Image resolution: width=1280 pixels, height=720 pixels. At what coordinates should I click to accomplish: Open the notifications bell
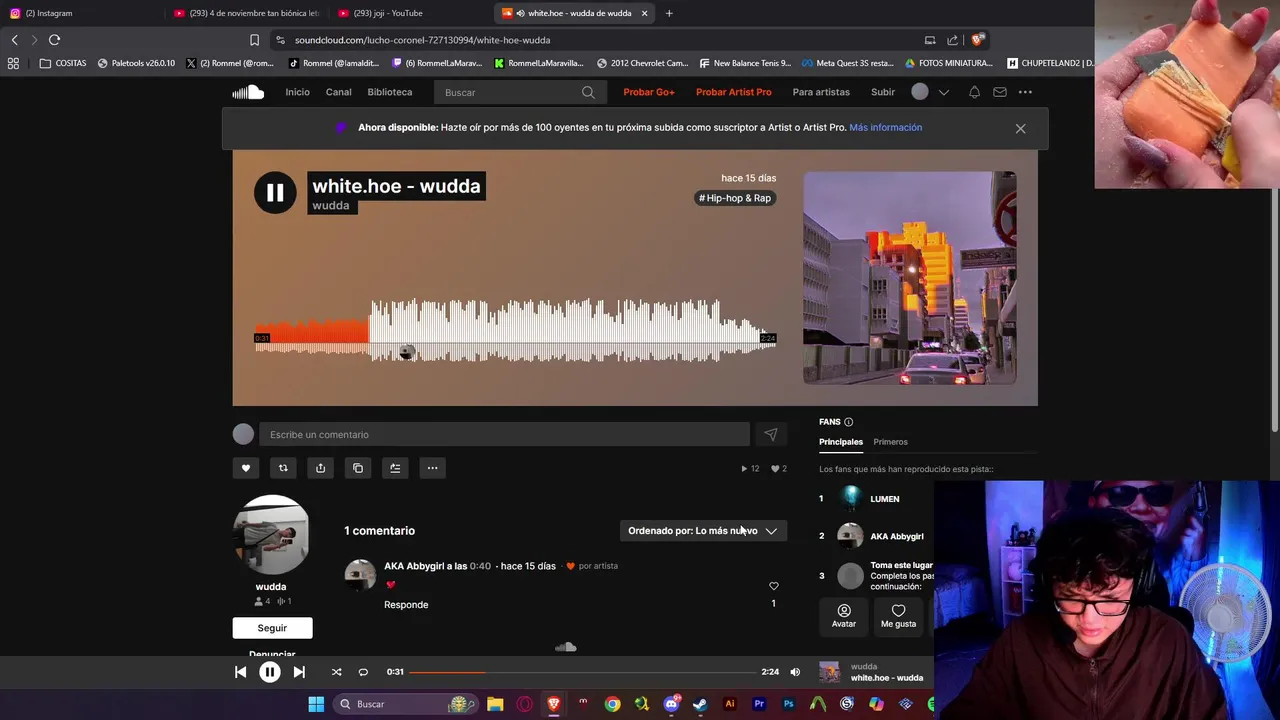[974, 92]
